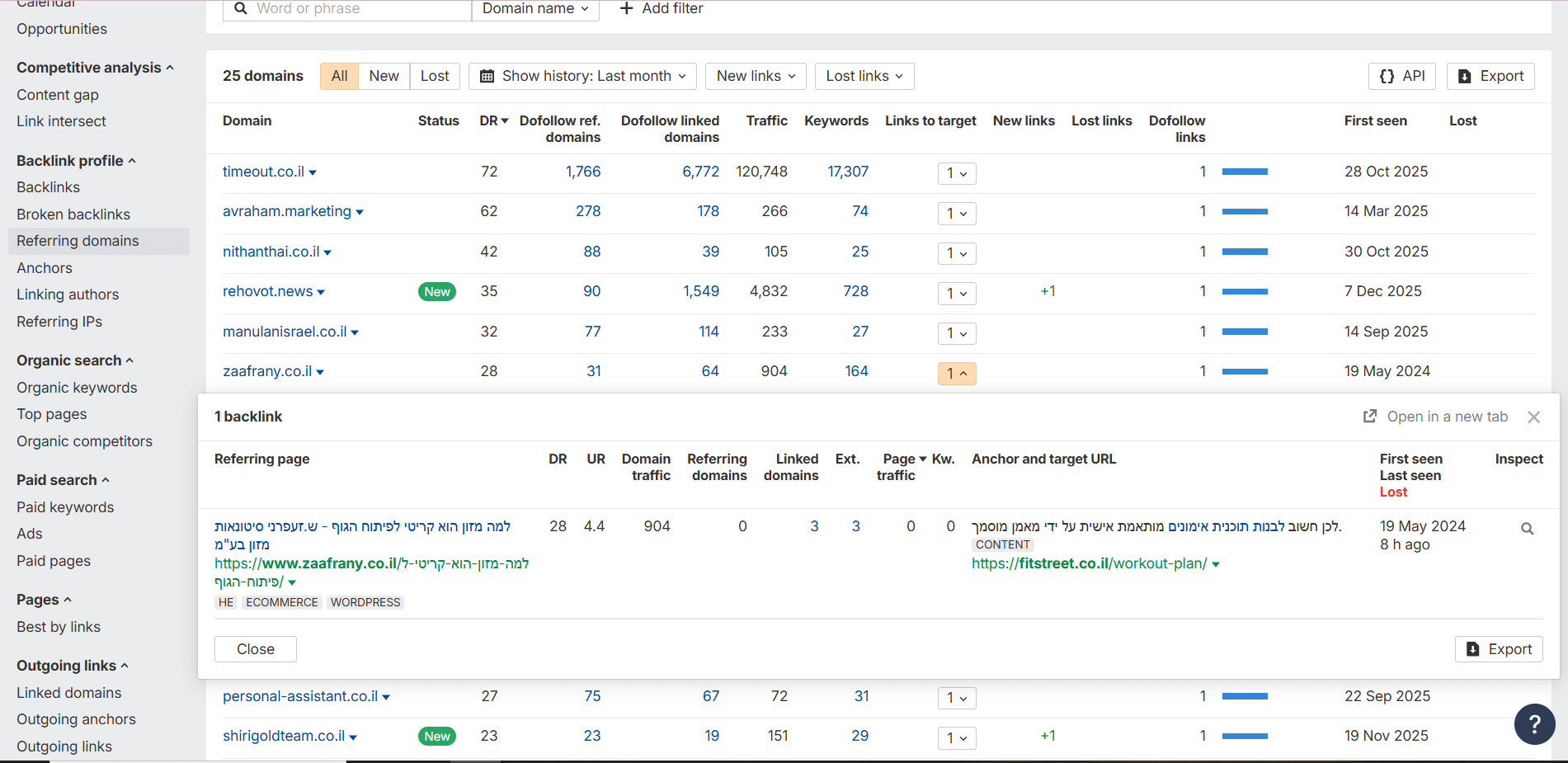Click the New badge for rehovot.news
1568x763 pixels.
436,292
